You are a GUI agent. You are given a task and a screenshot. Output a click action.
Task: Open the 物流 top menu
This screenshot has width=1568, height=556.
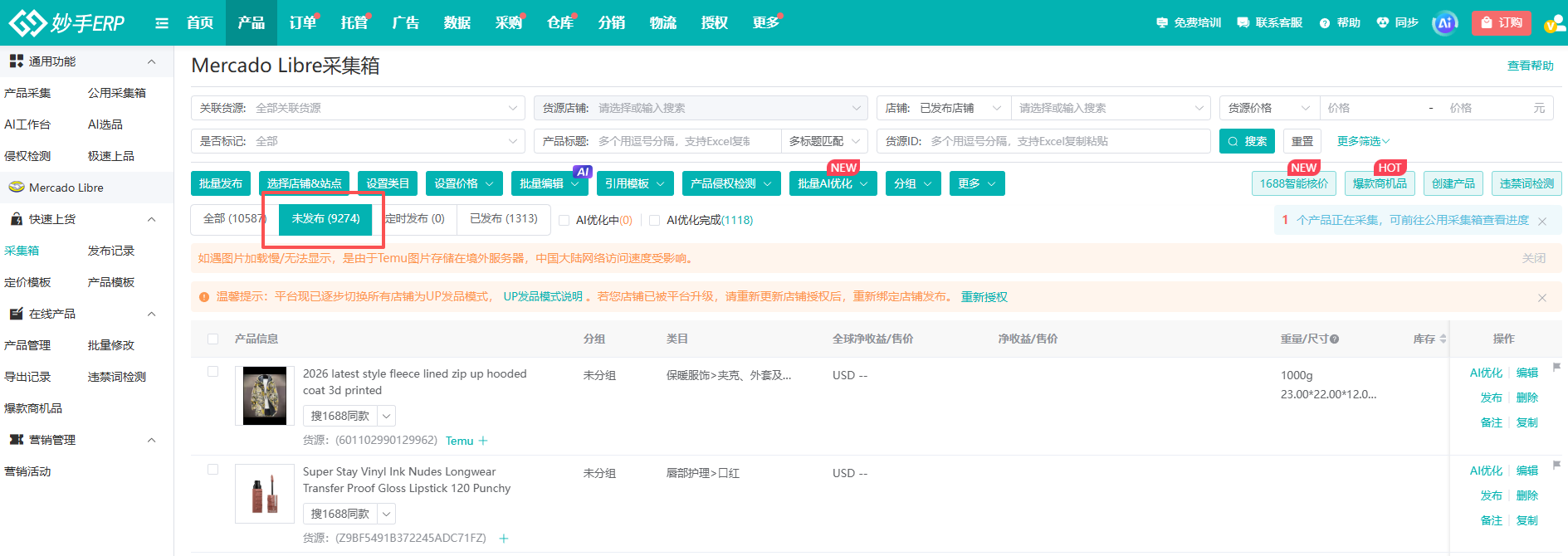pos(663,22)
